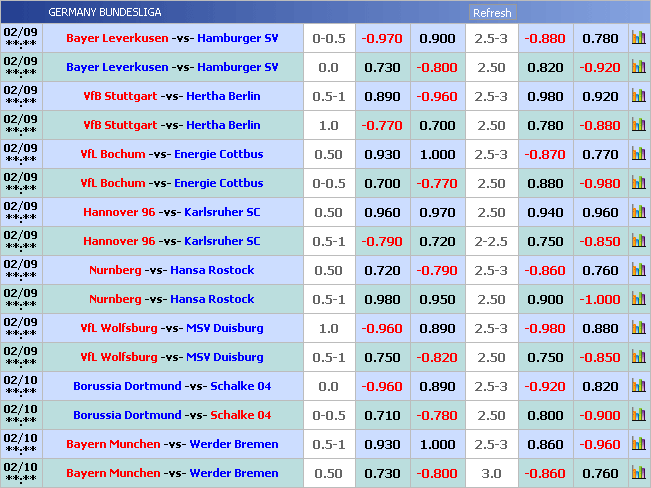This screenshot has width=651, height=488.
Task: Open chart icon for Stuttgart 1.0 handicap row
Action: [638, 126]
